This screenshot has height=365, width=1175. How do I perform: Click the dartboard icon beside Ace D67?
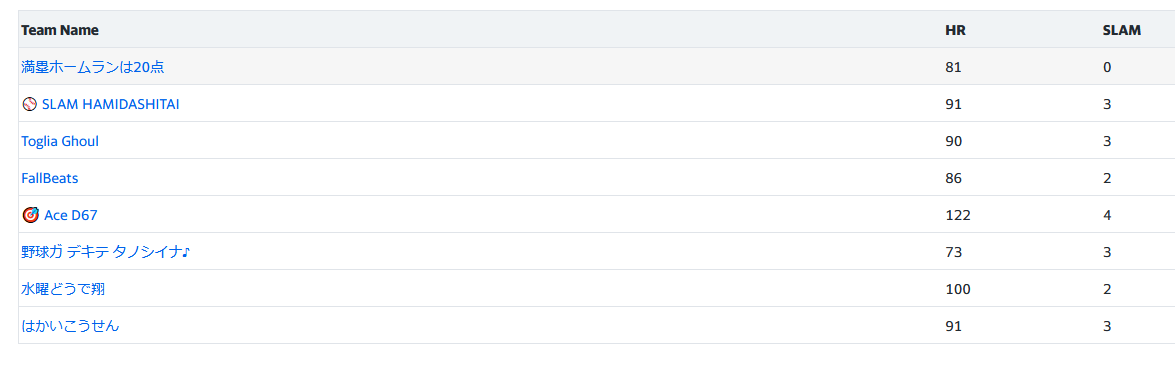tap(30, 215)
